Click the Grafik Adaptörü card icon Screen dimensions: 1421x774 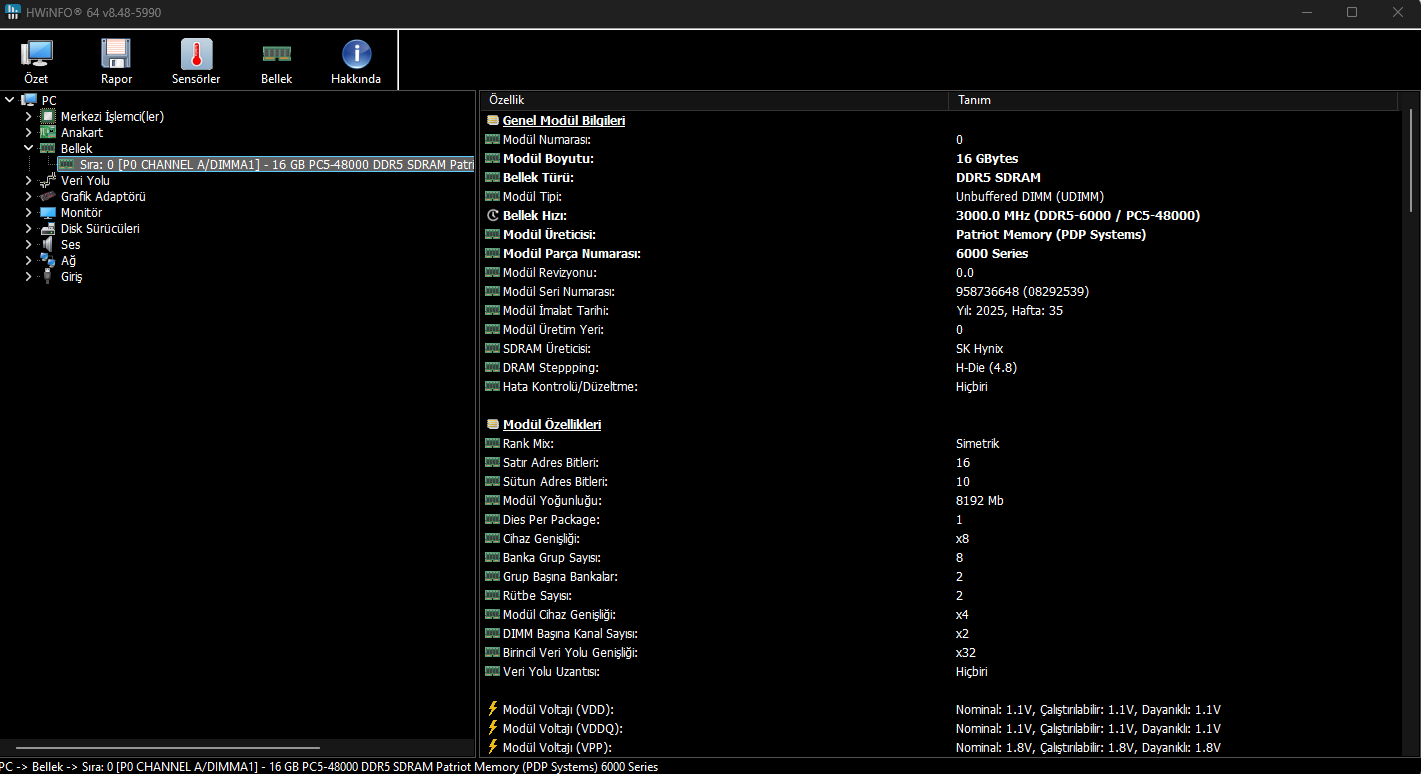click(47, 196)
